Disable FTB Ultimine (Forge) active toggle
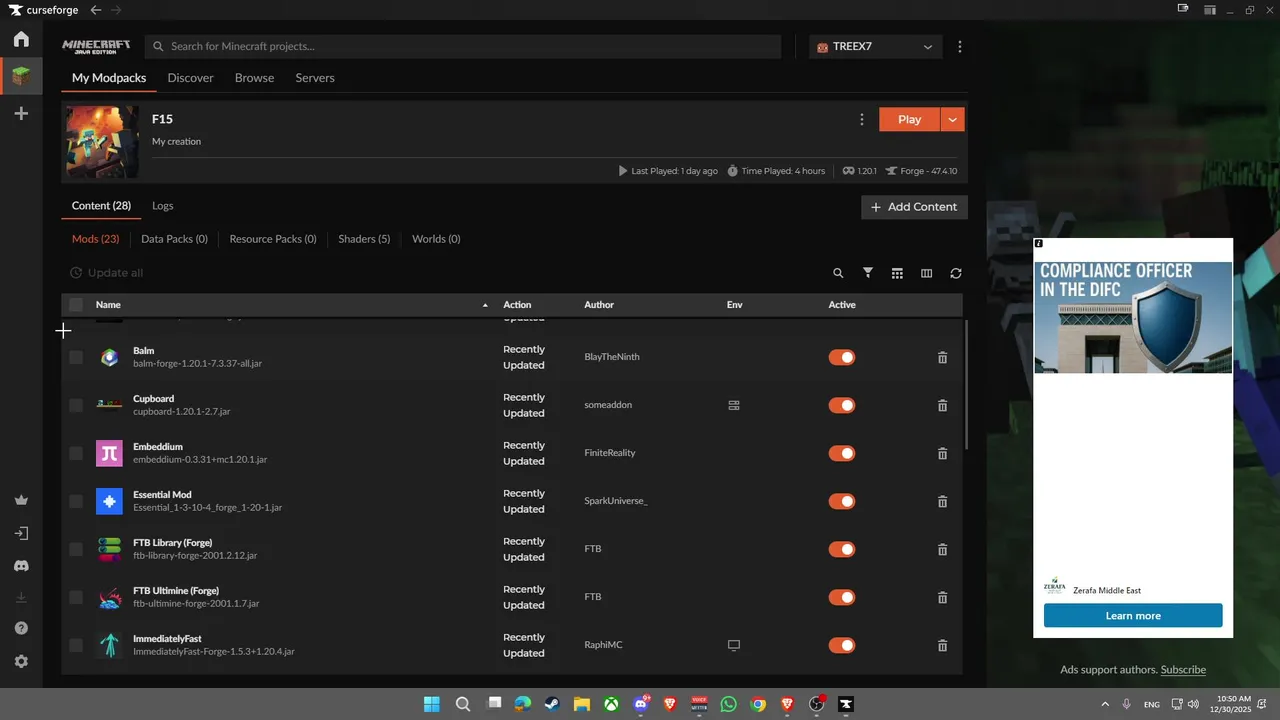 point(842,597)
